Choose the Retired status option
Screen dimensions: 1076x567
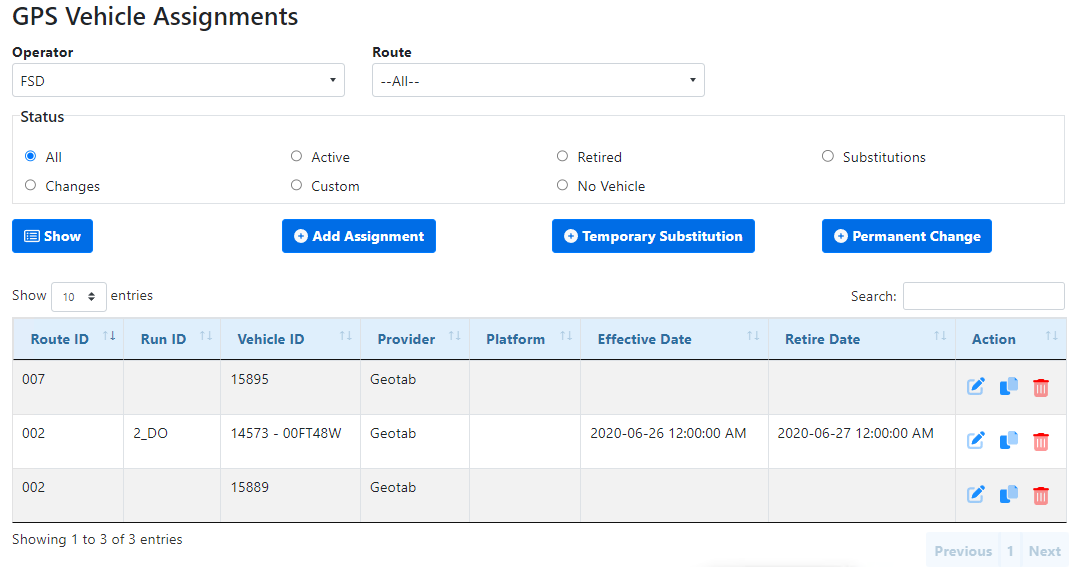562,157
